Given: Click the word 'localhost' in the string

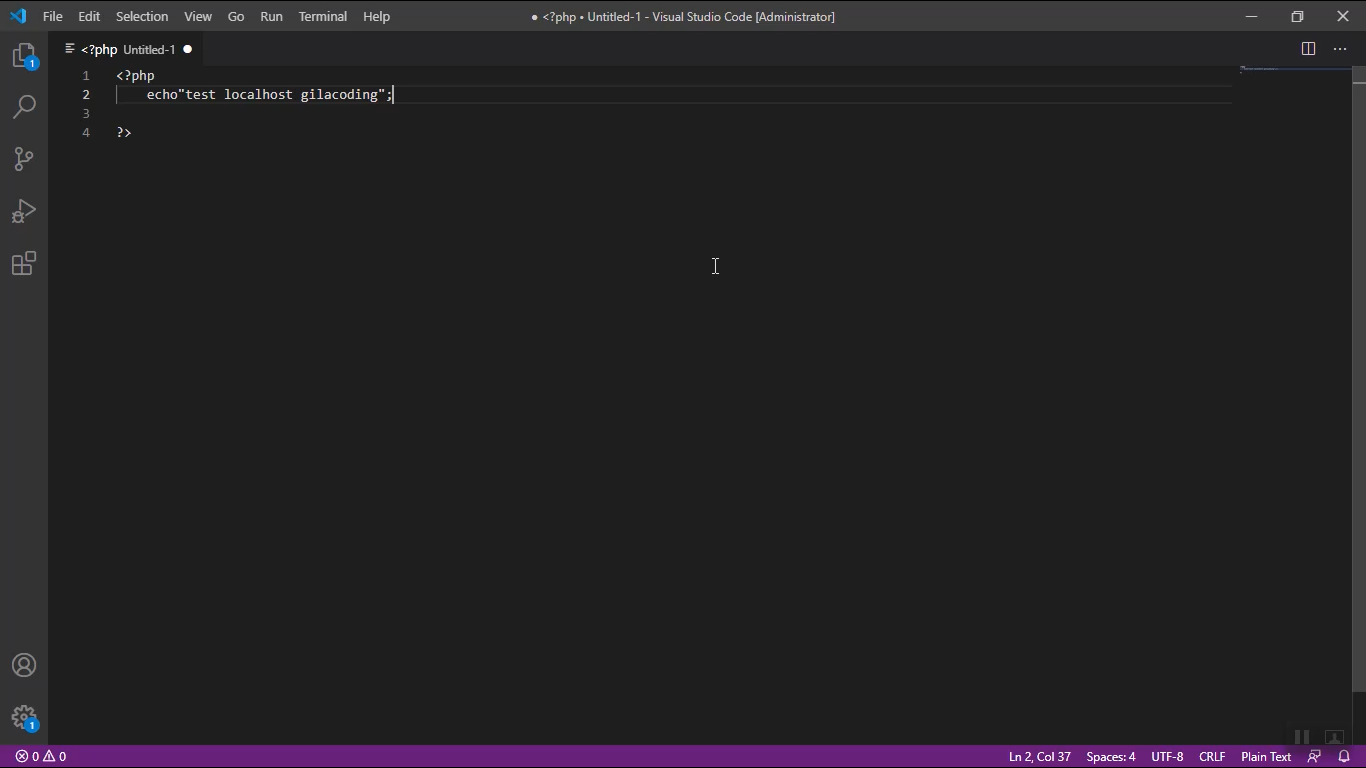Looking at the screenshot, I should pyautogui.click(x=258, y=95).
